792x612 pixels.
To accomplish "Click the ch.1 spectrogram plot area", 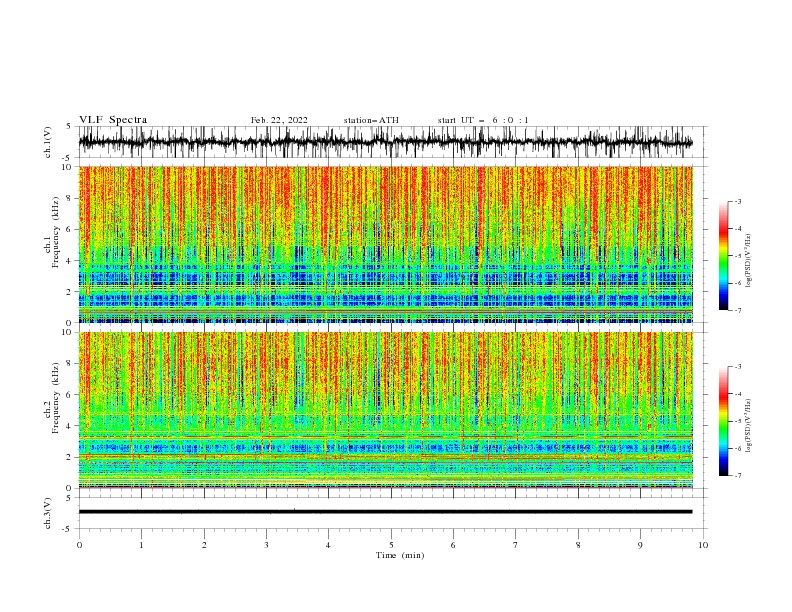I will coord(386,244).
